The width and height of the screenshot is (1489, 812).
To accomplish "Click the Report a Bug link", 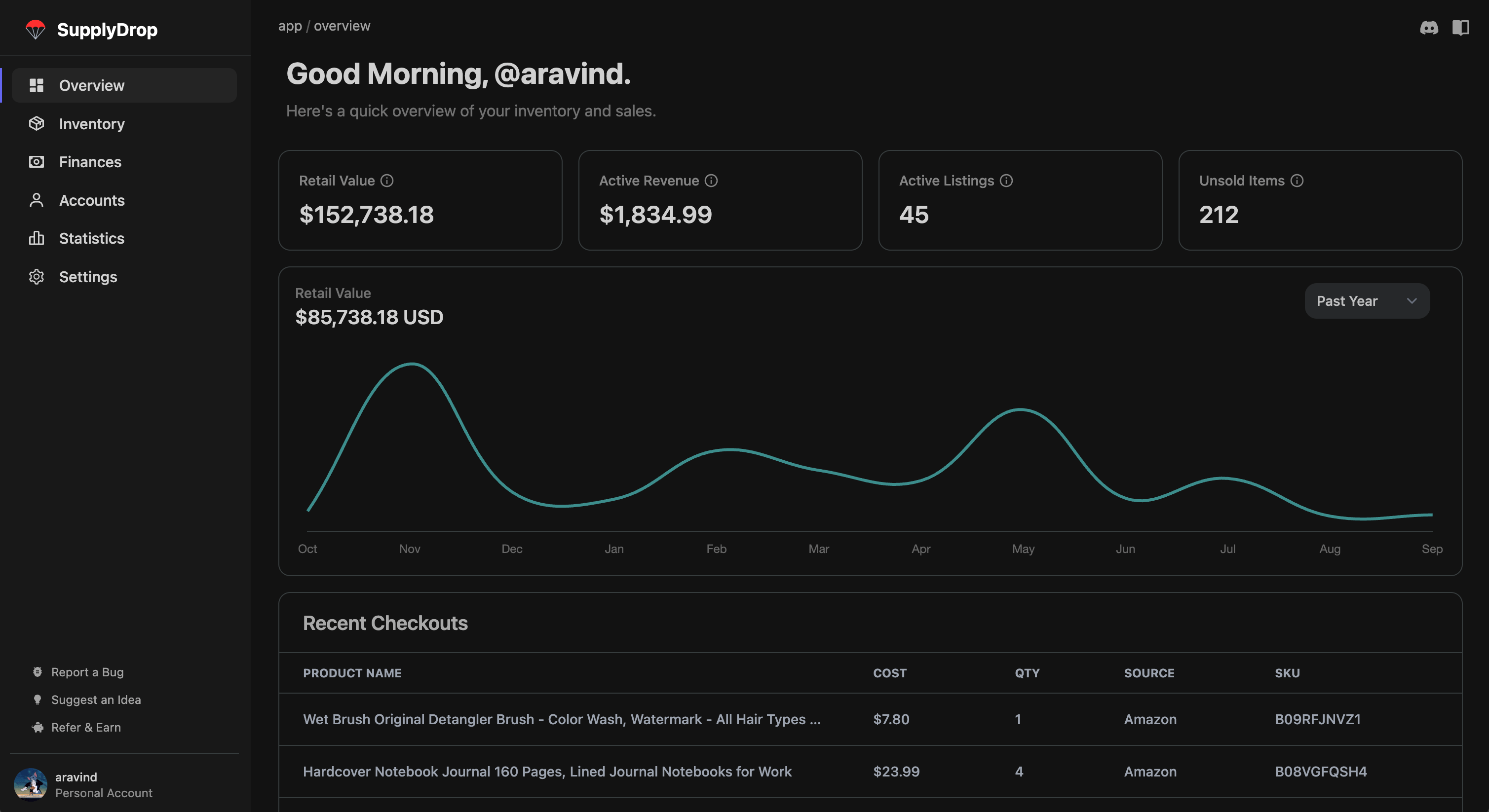I will click(x=87, y=672).
